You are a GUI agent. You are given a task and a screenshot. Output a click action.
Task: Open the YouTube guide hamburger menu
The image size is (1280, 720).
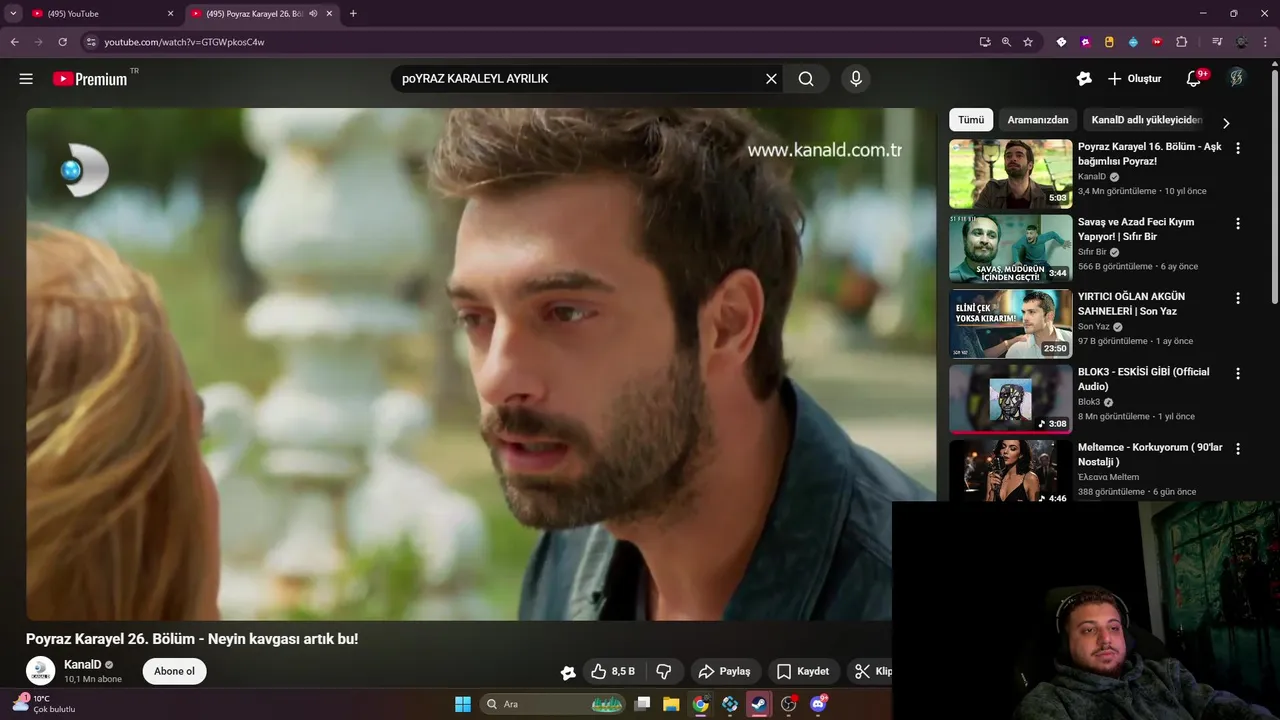(26, 79)
